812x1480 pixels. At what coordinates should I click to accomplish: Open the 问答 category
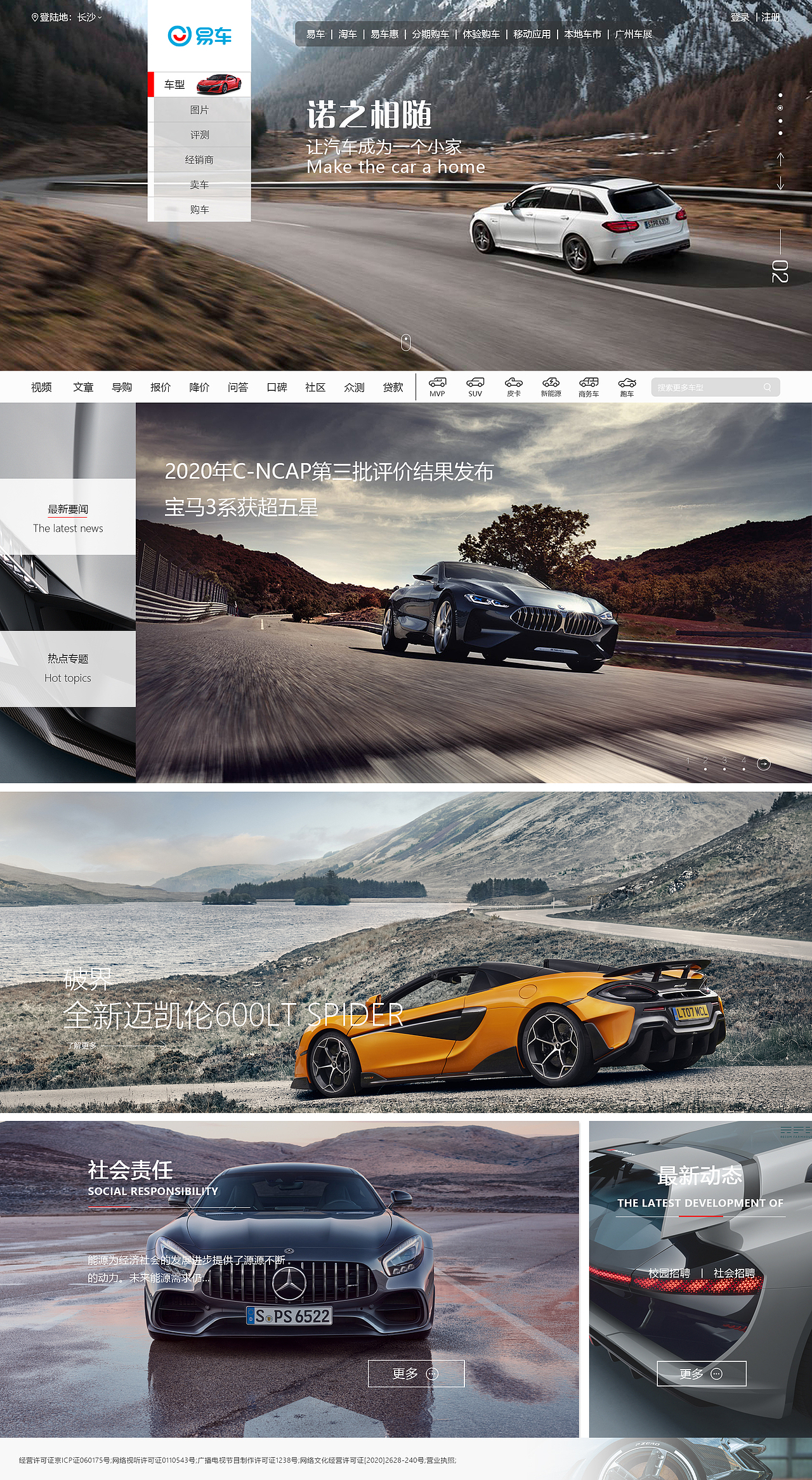(x=238, y=387)
